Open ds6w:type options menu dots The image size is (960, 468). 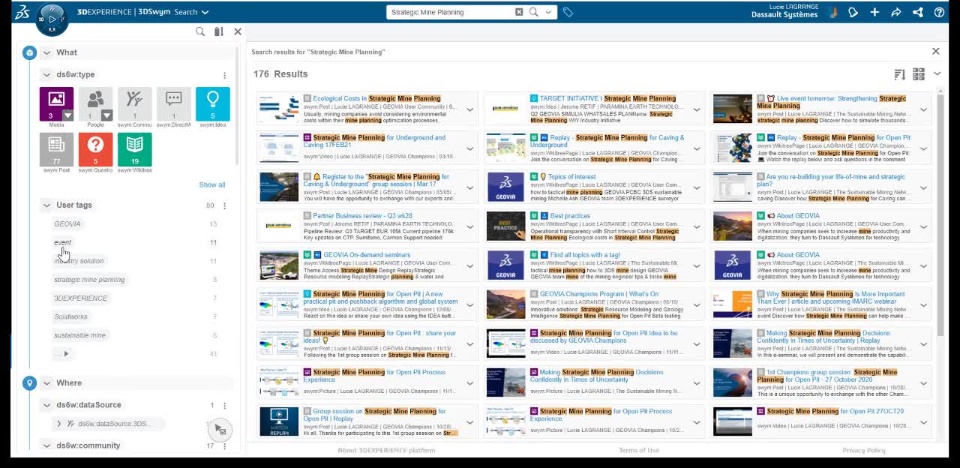click(224, 75)
